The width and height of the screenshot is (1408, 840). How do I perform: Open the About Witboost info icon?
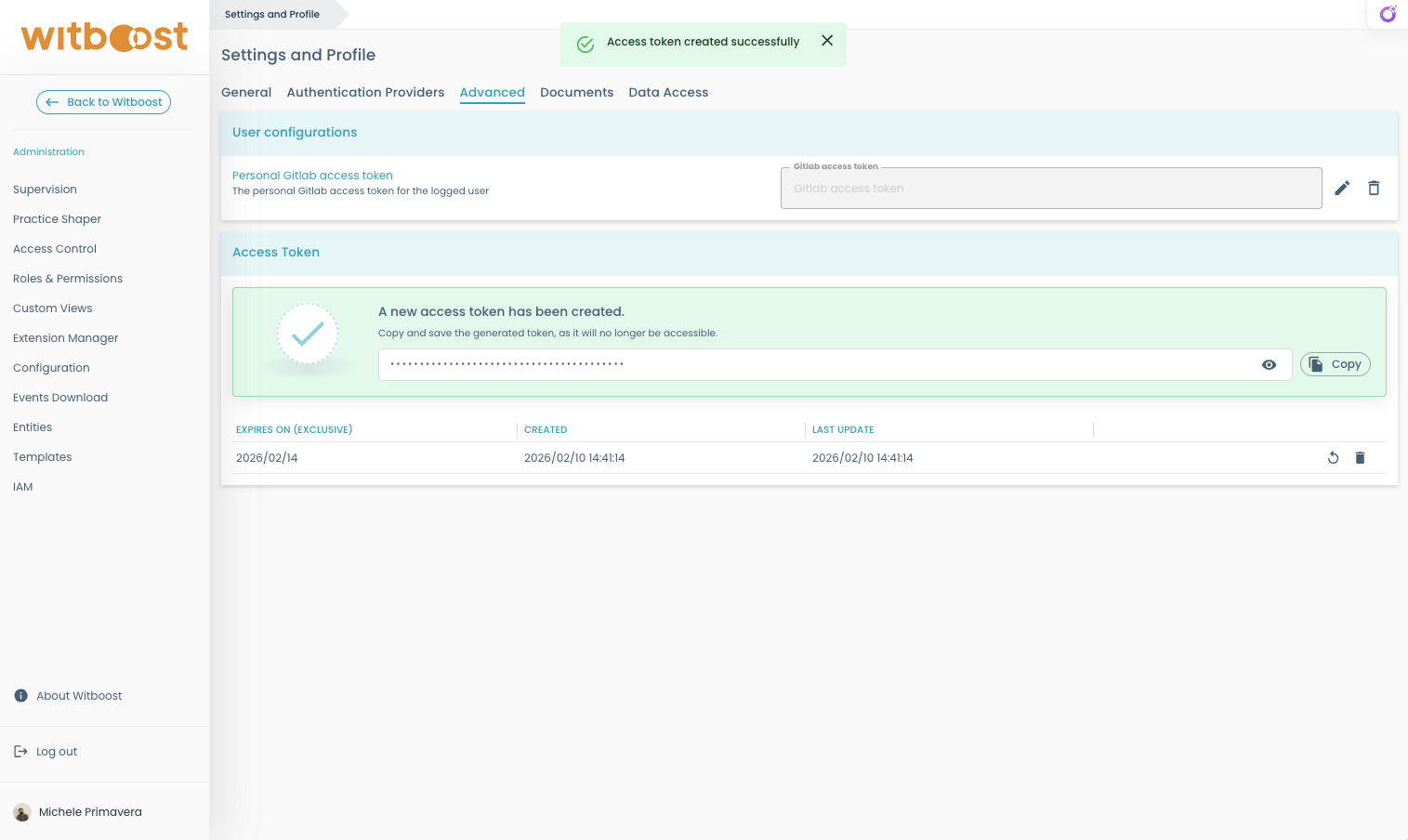pyautogui.click(x=20, y=695)
